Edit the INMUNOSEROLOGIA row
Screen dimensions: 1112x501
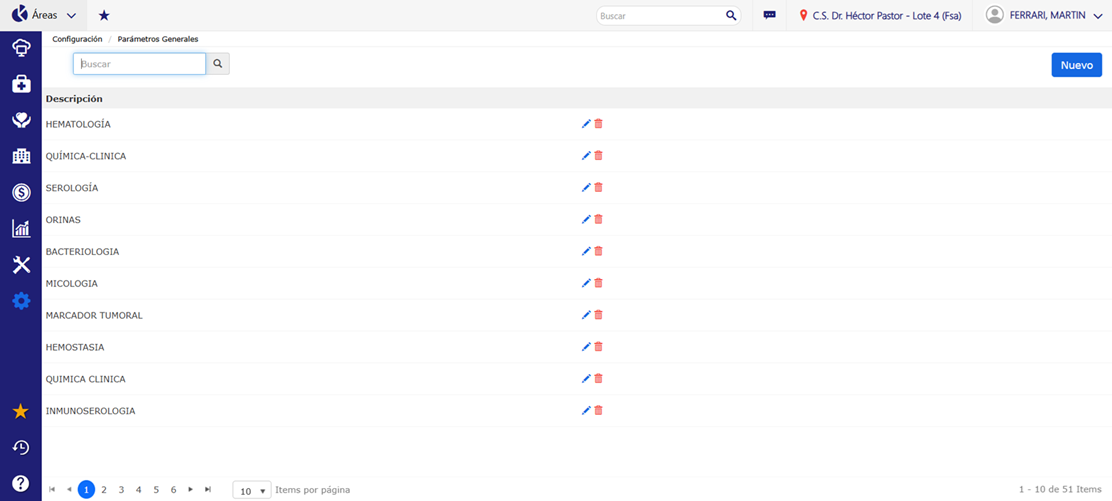586,411
